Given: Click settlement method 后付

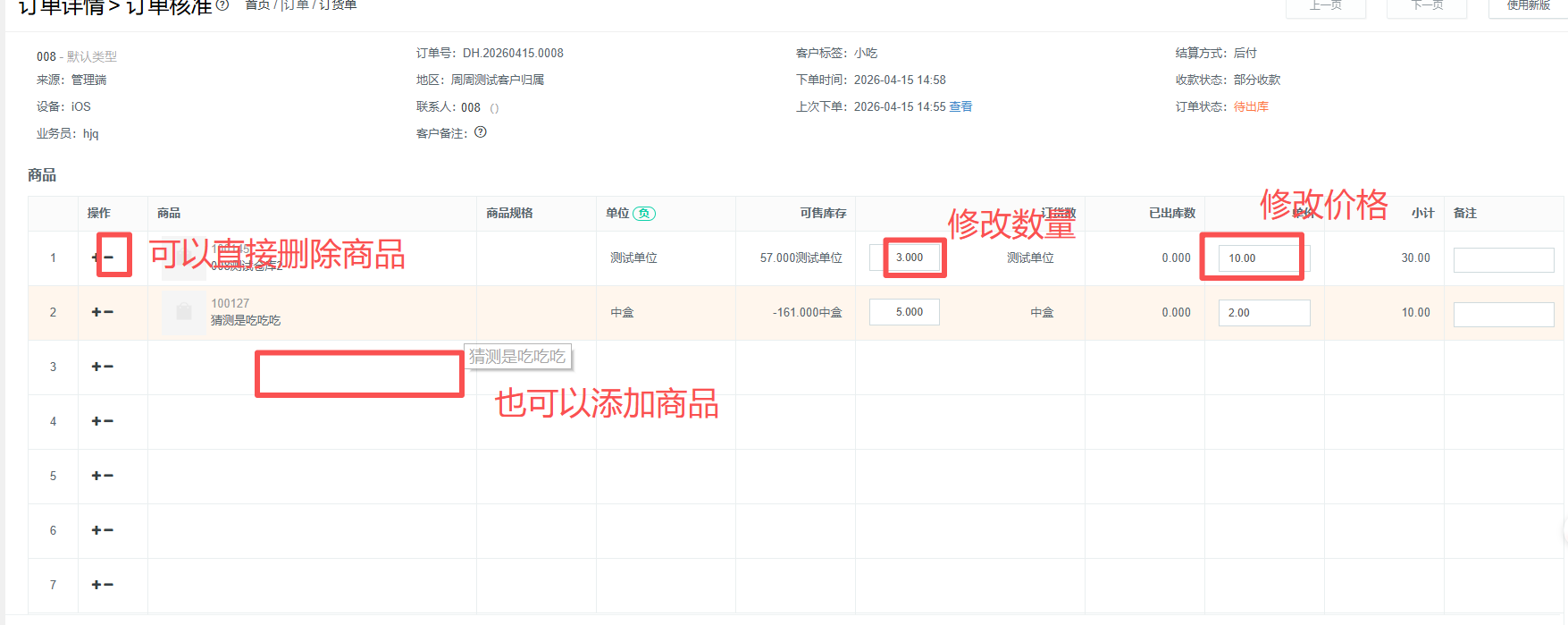Looking at the screenshot, I should click(1245, 53).
